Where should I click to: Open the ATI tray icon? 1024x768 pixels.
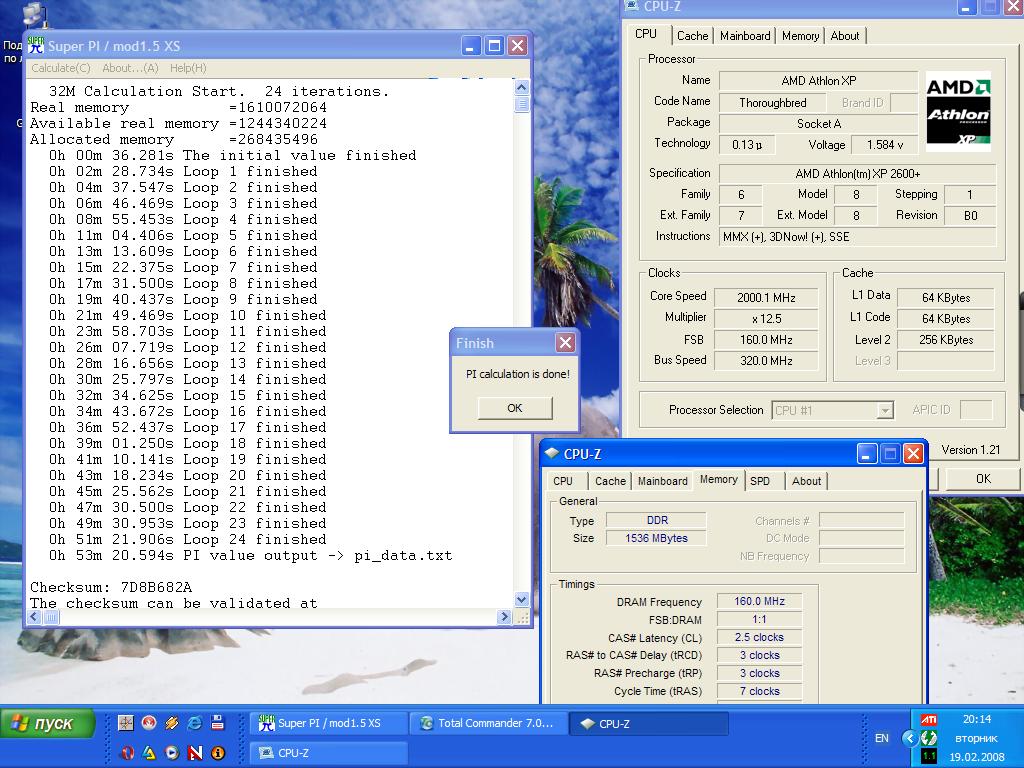(x=928, y=720)
